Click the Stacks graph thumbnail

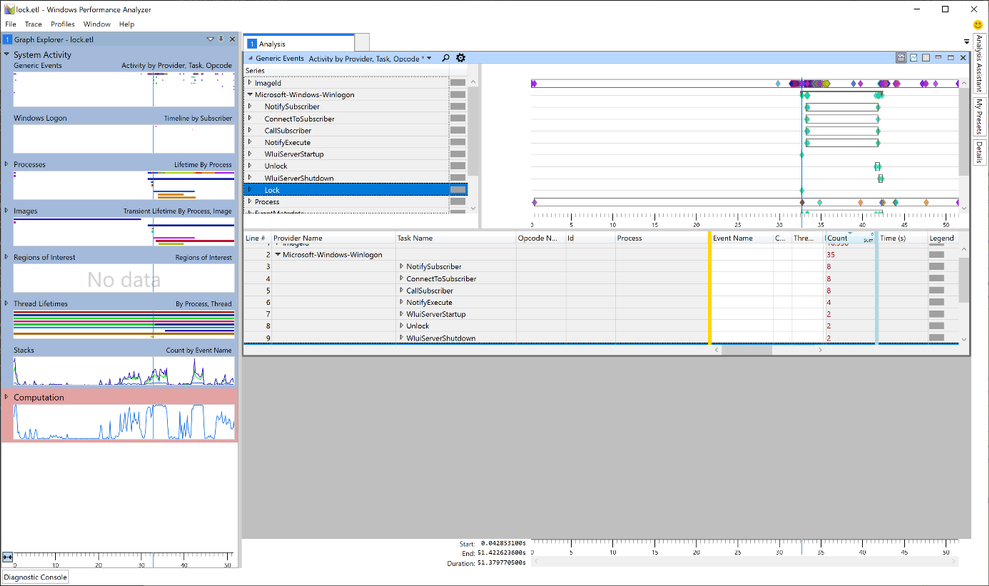[x=124, y=371]
